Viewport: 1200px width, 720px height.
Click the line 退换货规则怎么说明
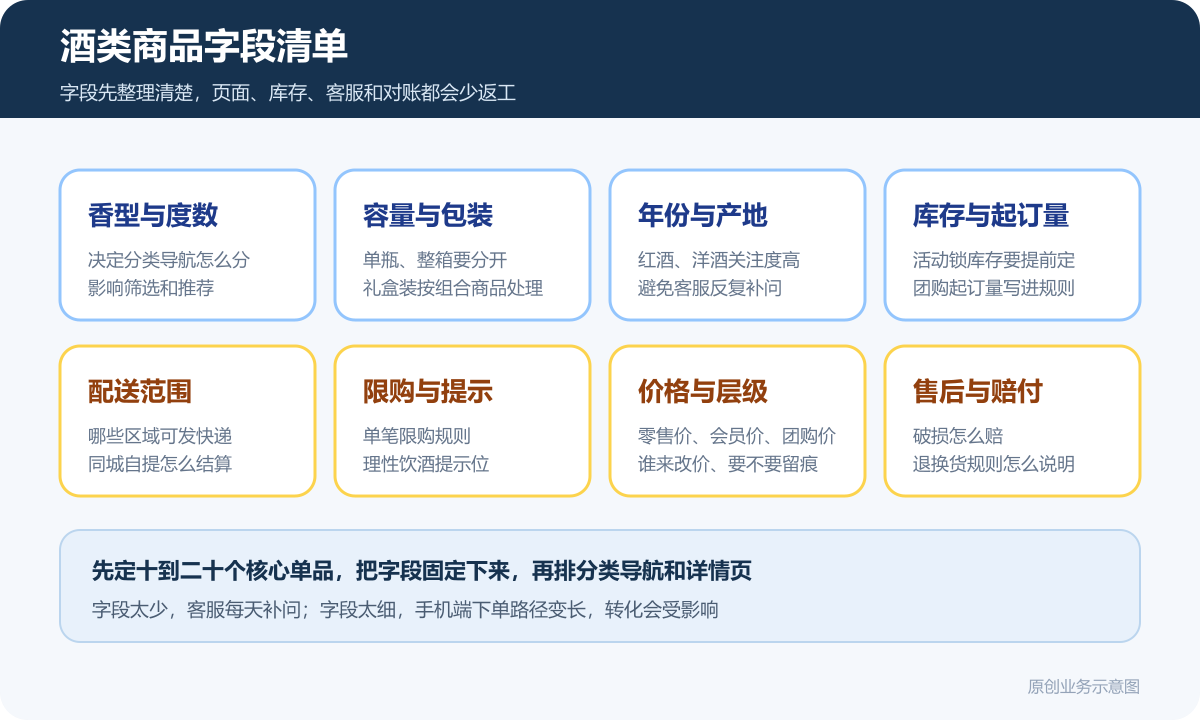(994, 464)
